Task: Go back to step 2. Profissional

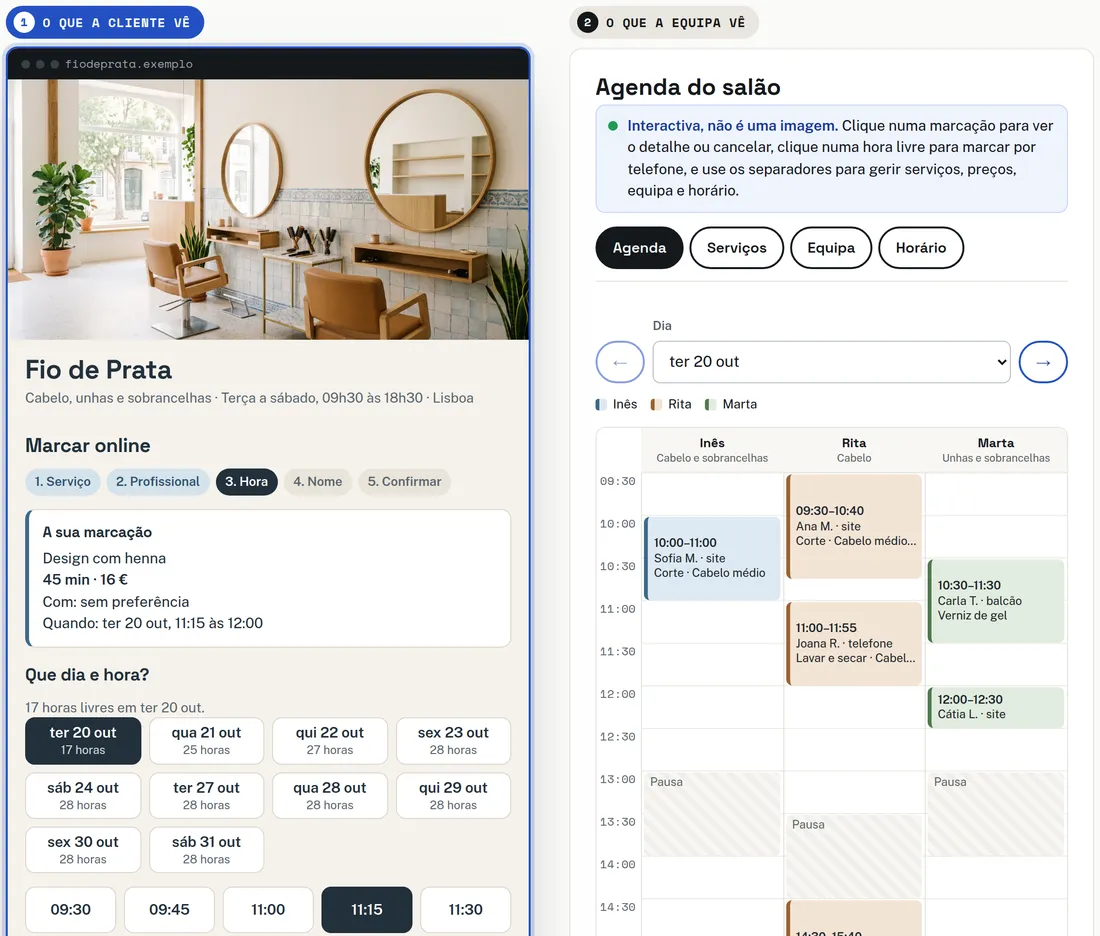Action: pyautogui.click(x=158, y=481)
